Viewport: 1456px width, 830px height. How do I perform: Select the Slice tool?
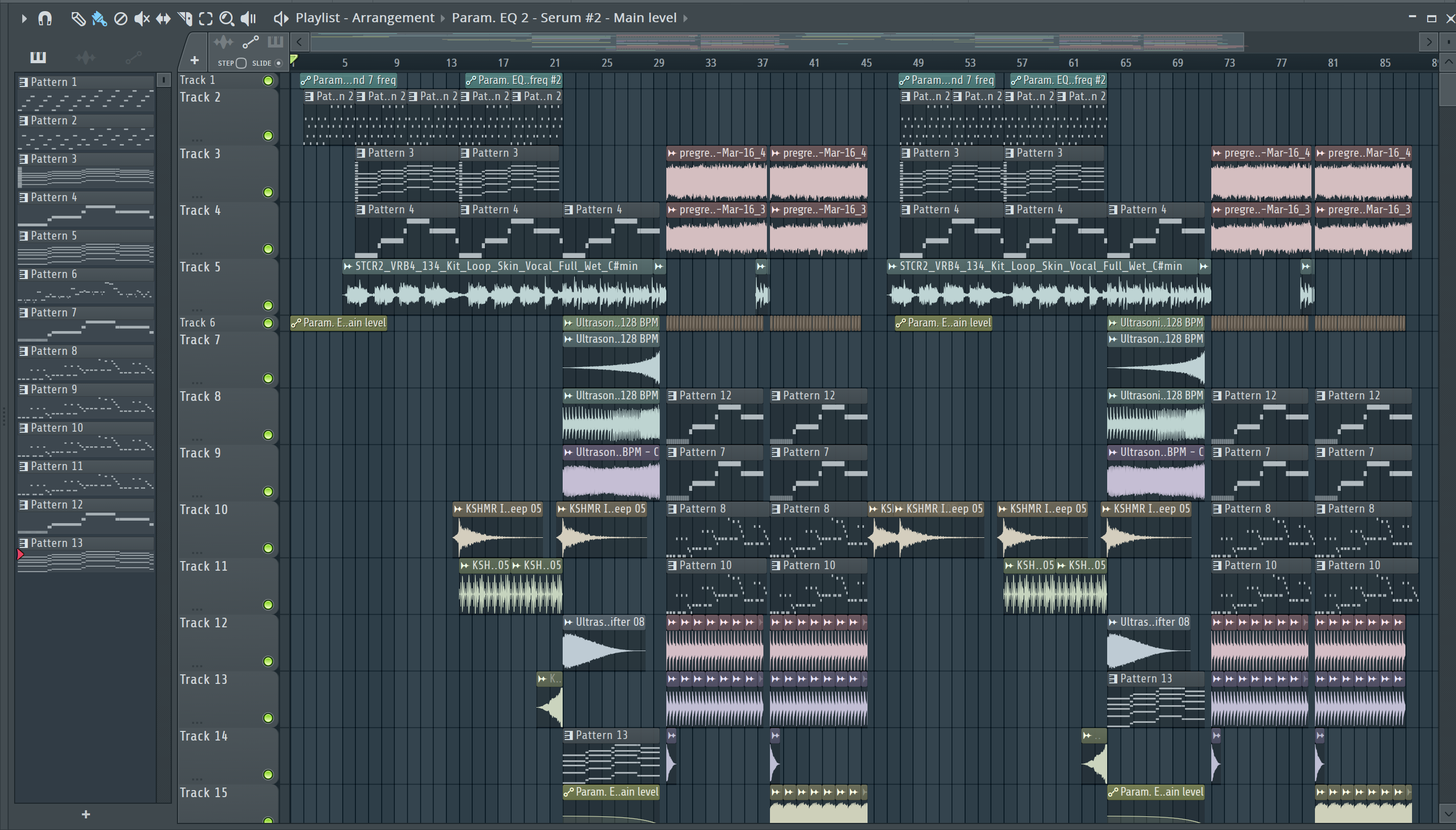point(185,19)
